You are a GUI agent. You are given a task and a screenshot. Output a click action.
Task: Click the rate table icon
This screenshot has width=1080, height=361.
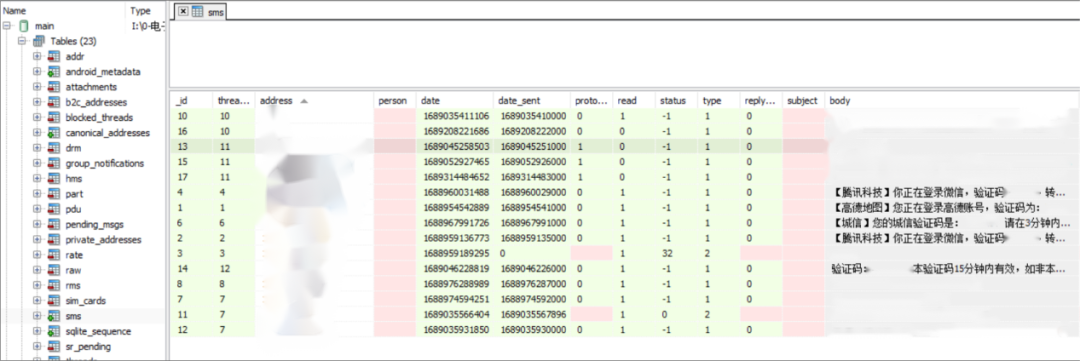54,255
